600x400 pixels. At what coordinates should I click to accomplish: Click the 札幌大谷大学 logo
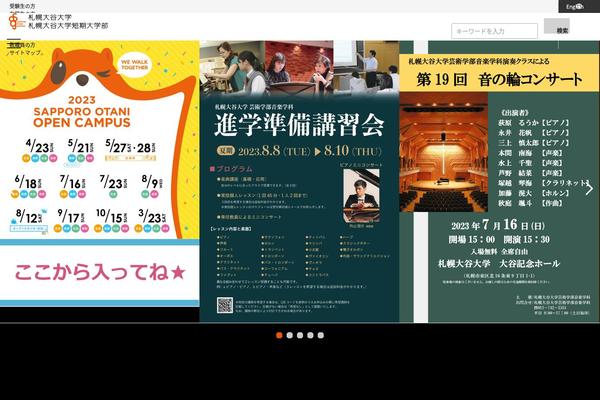(58, 22)
